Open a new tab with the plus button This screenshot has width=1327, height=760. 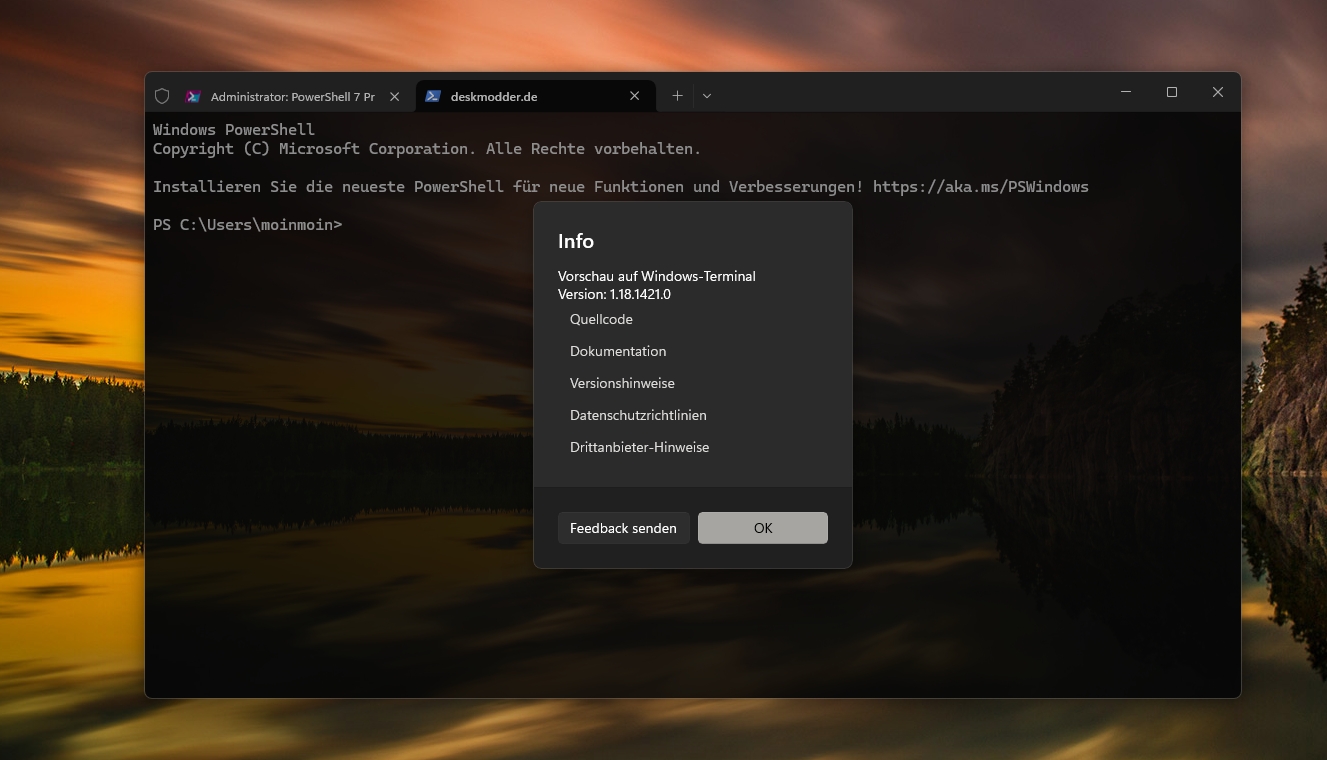(677, 96)
